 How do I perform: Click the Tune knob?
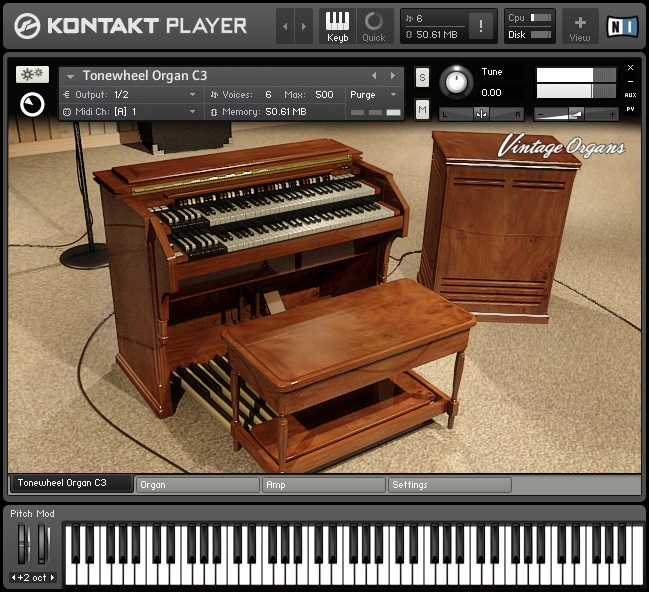point(457,82)
